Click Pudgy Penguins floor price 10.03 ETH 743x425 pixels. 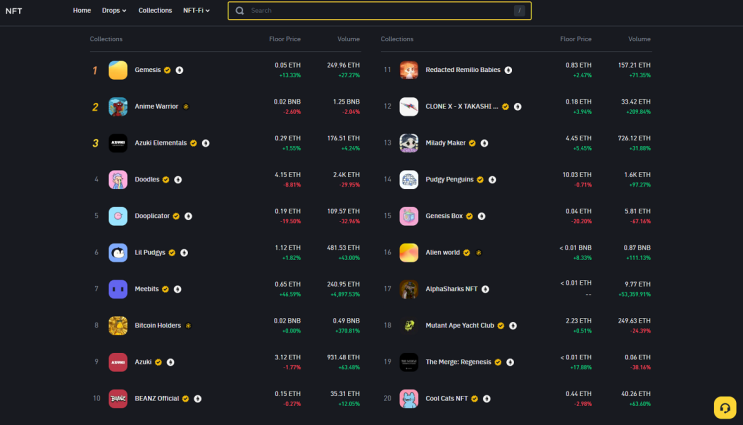pos(577,175)
